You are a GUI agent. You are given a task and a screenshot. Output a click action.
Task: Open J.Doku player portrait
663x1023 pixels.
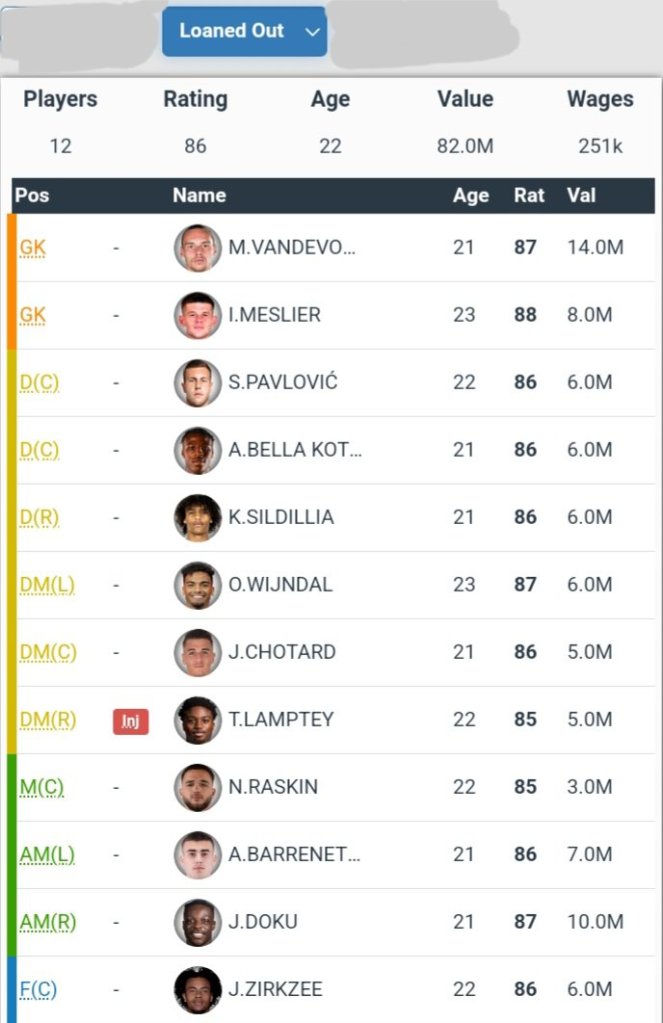[x=197, y=922]
